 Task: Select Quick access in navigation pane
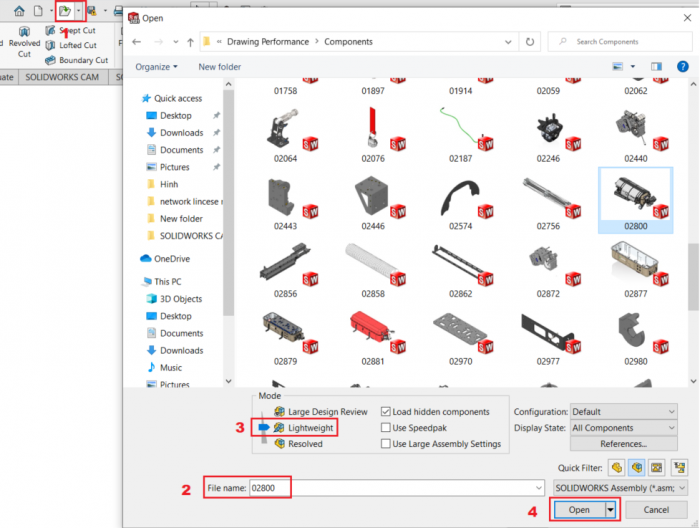click(x=172, y=98)
